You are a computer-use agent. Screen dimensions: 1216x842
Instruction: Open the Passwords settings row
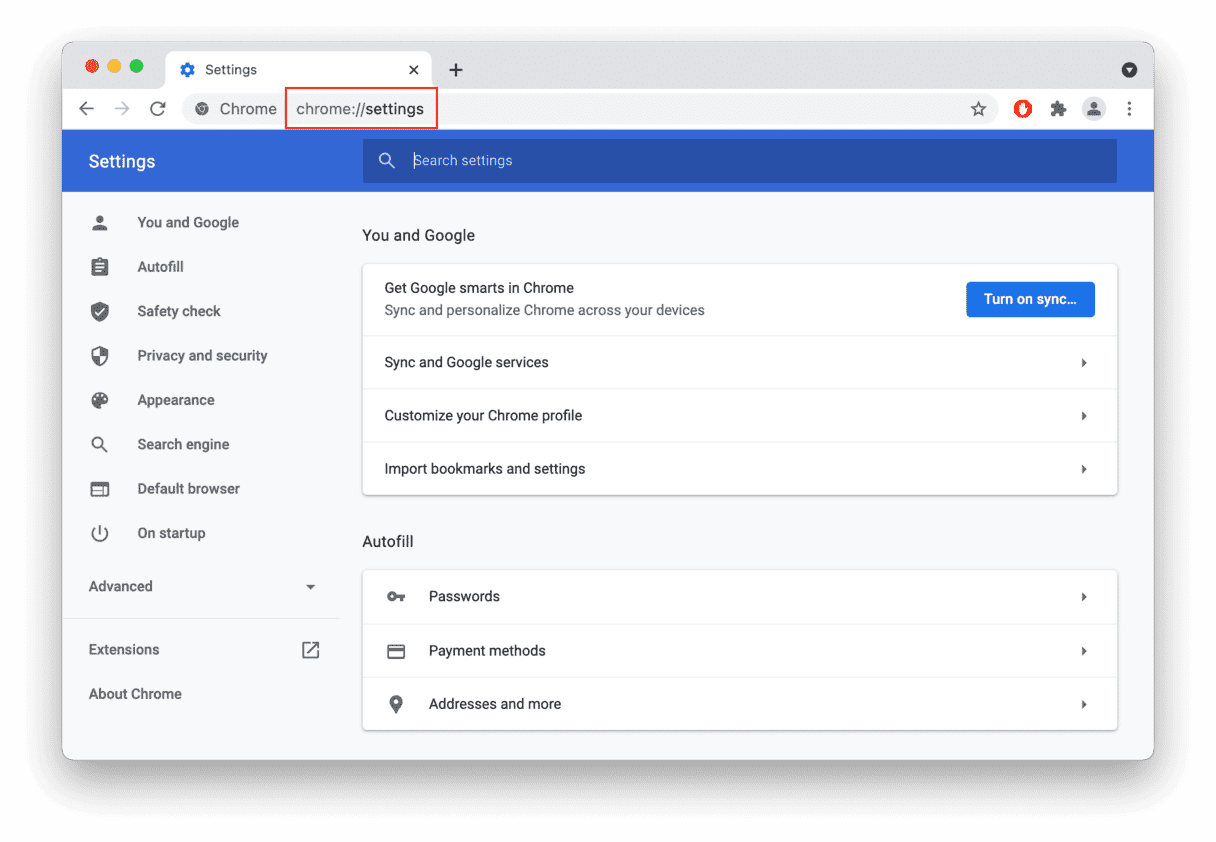[739, 597]
